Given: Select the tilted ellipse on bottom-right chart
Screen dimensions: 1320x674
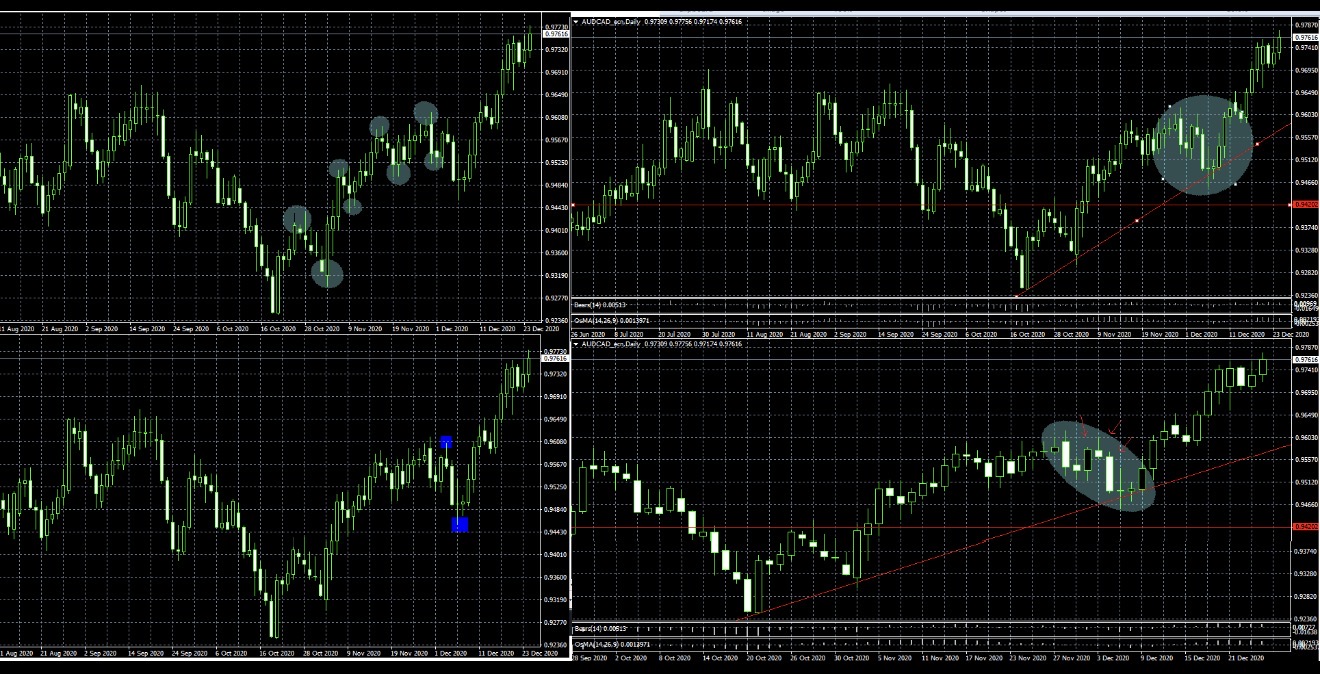Looking at the screenshot, I should [1098, 465].
